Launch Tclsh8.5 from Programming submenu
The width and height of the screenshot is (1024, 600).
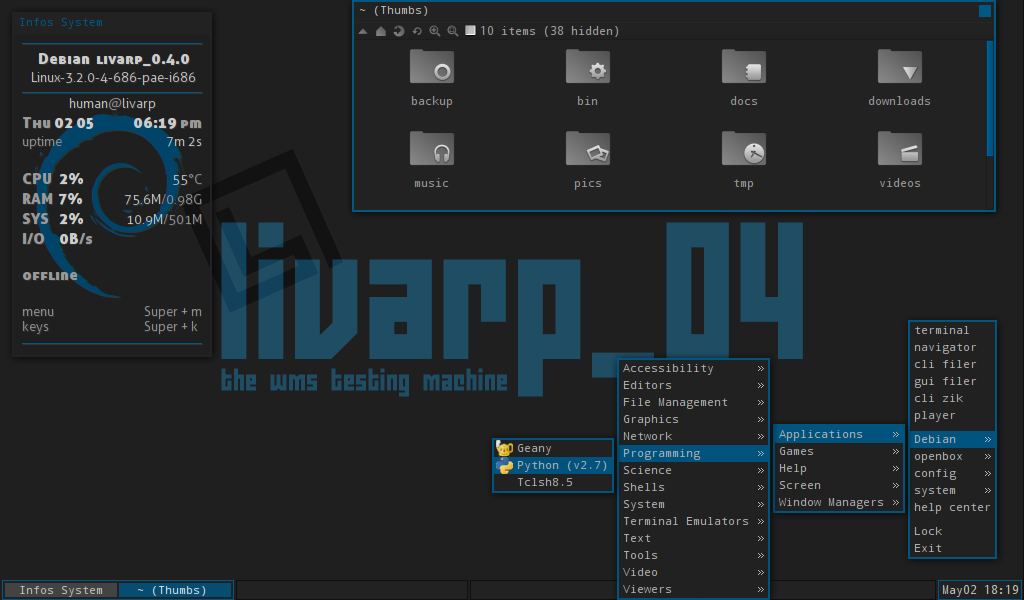(x=553, y=482)
